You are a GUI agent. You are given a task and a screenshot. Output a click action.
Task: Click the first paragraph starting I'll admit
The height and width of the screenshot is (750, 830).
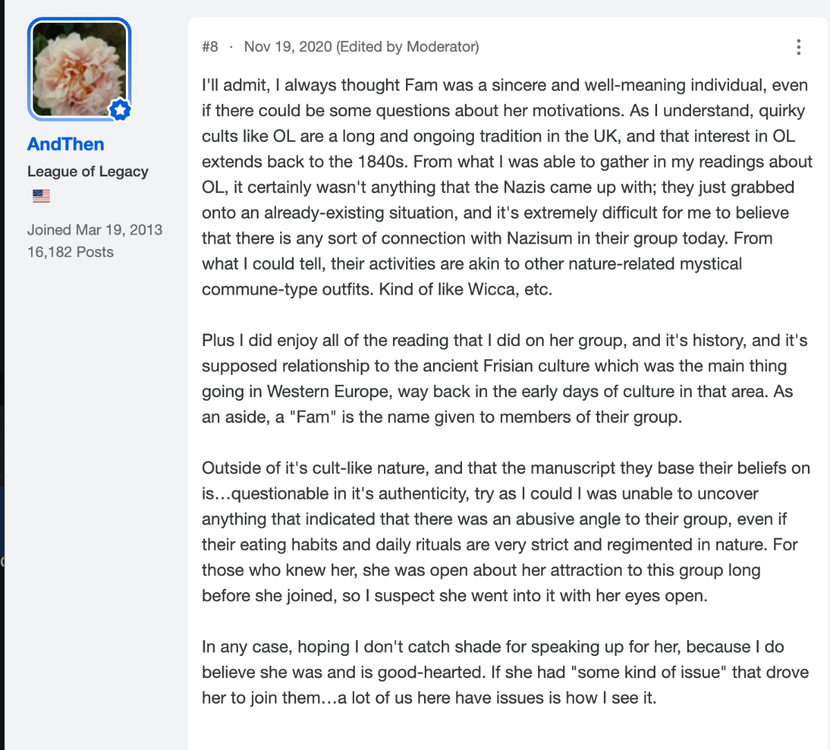pos(507,187)
